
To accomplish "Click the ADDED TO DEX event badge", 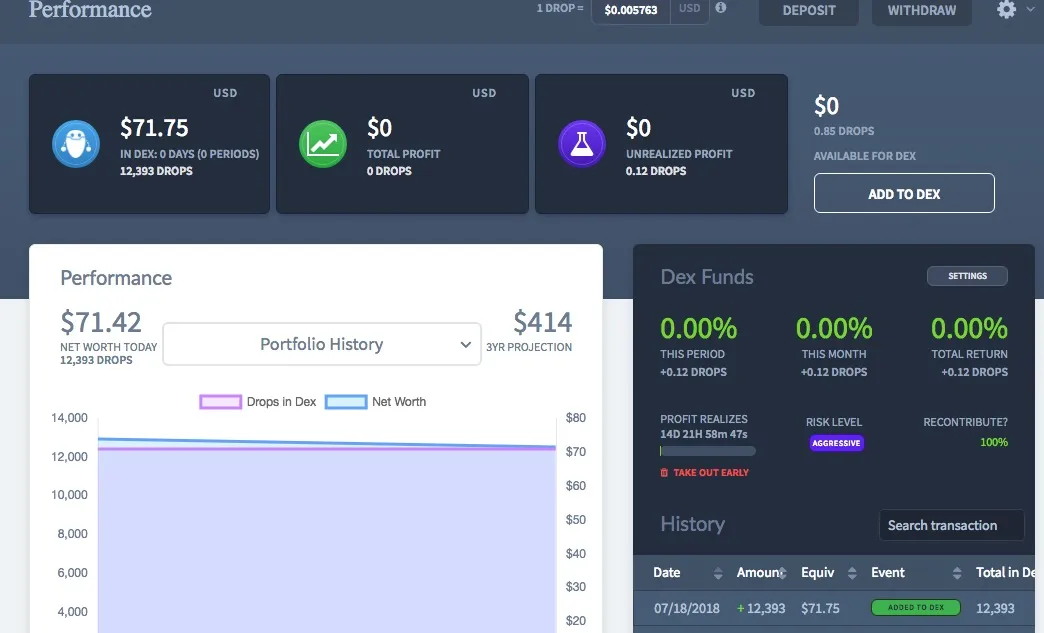I will [916, 608].
